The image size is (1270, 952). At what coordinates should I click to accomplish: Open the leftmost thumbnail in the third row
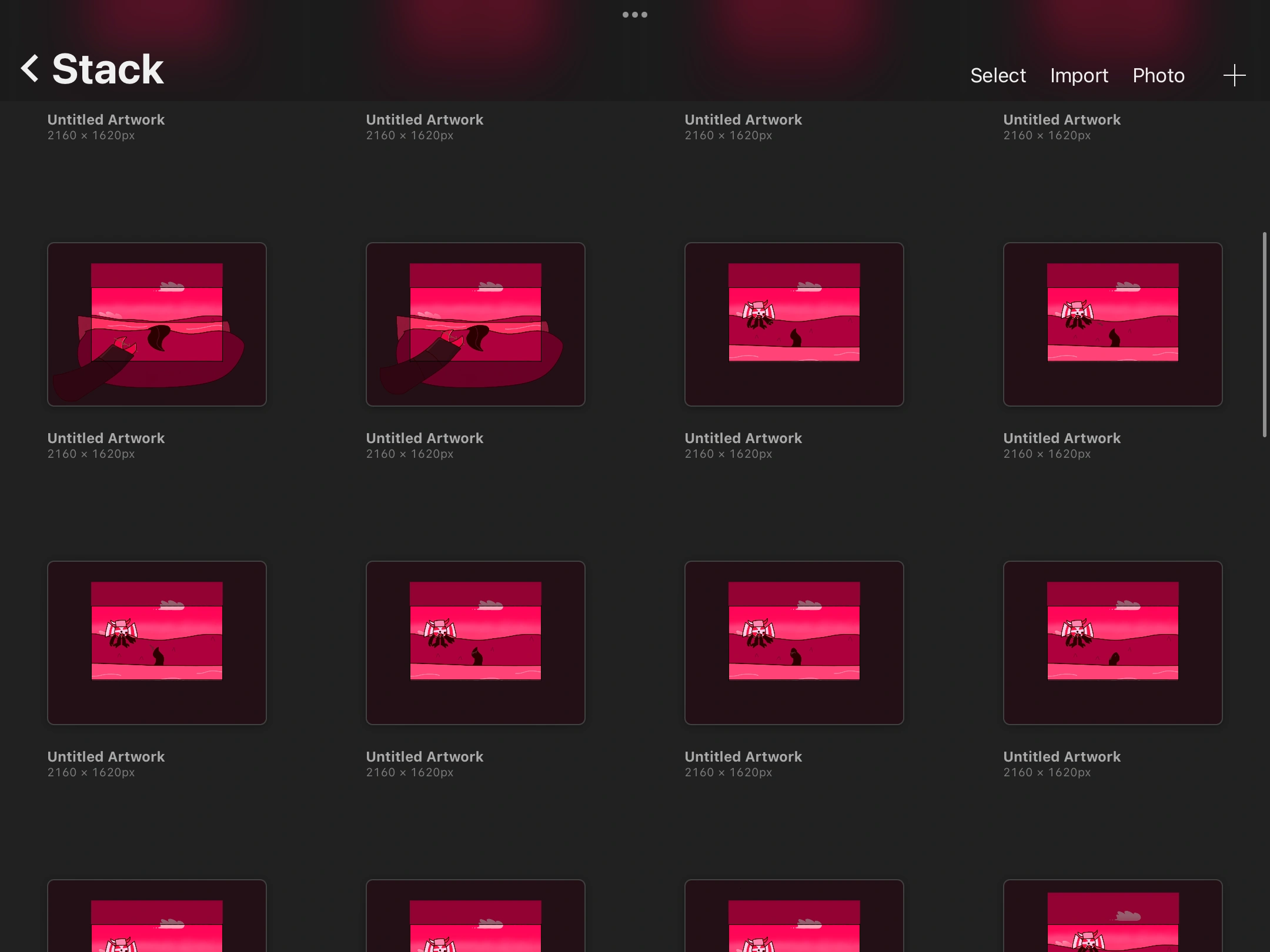click(157, 642)
